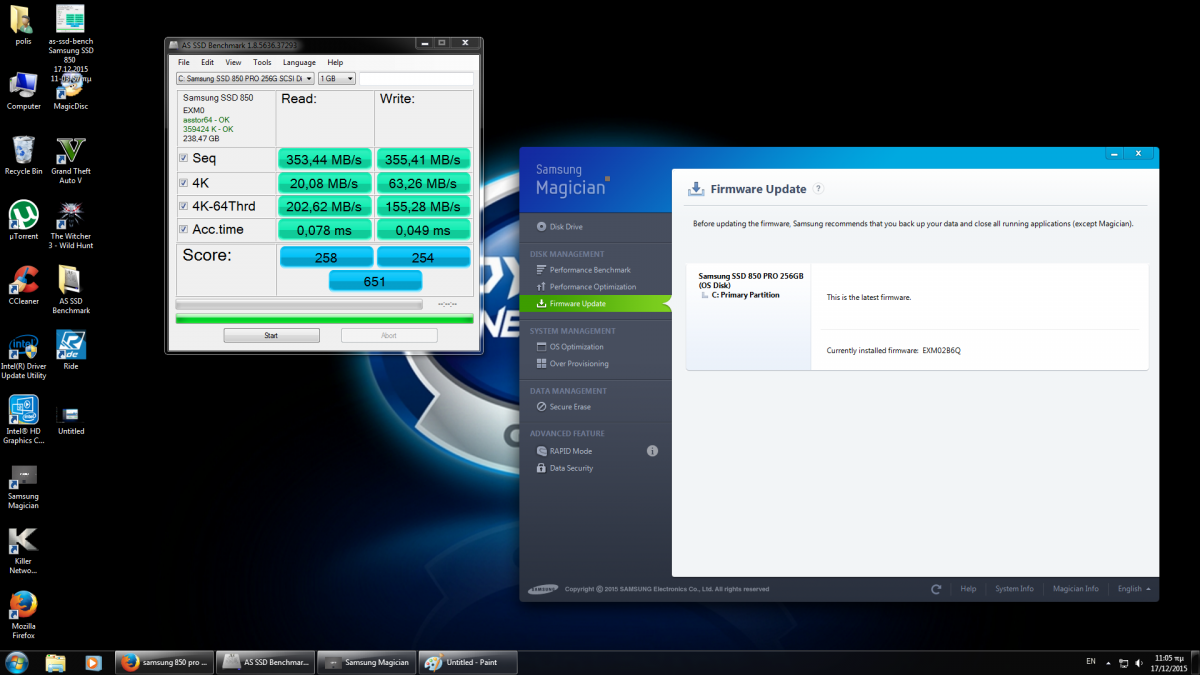Select the Samsung Magician desktop shortcut
This screenshot has height=675, width=1200.
tap(23, 486)
